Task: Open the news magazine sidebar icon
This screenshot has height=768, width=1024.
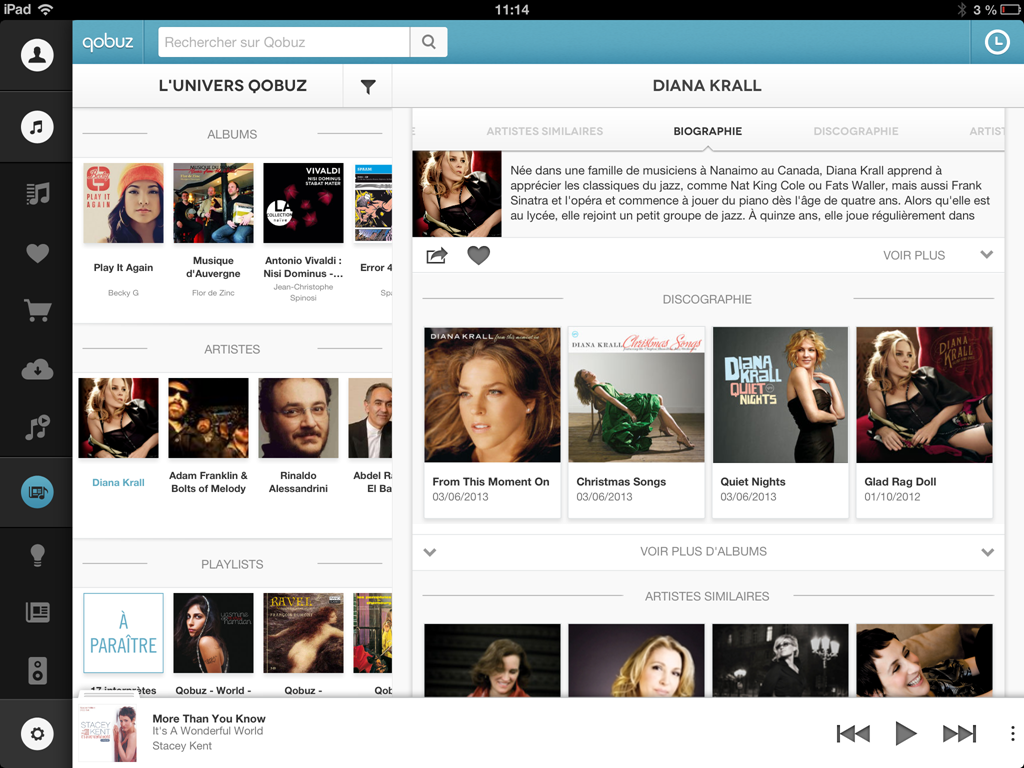Action: 37,612
